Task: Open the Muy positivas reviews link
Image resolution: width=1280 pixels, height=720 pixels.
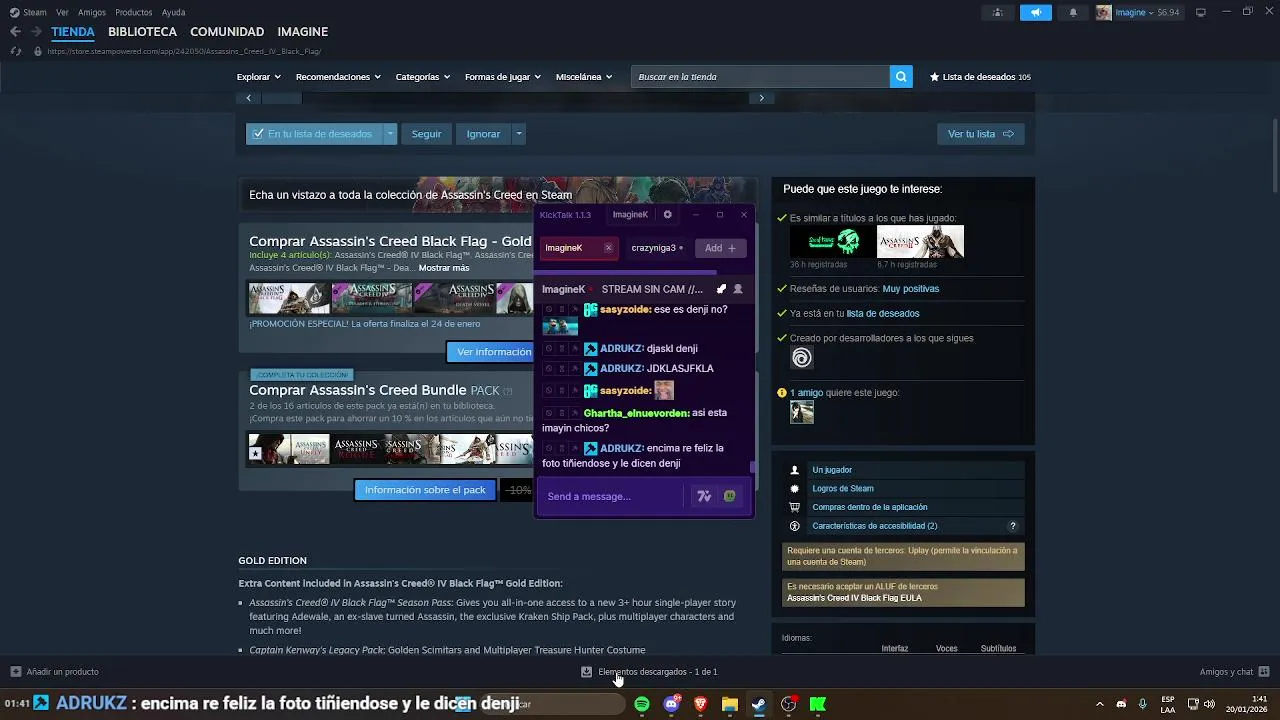Action: click(910, 289)
